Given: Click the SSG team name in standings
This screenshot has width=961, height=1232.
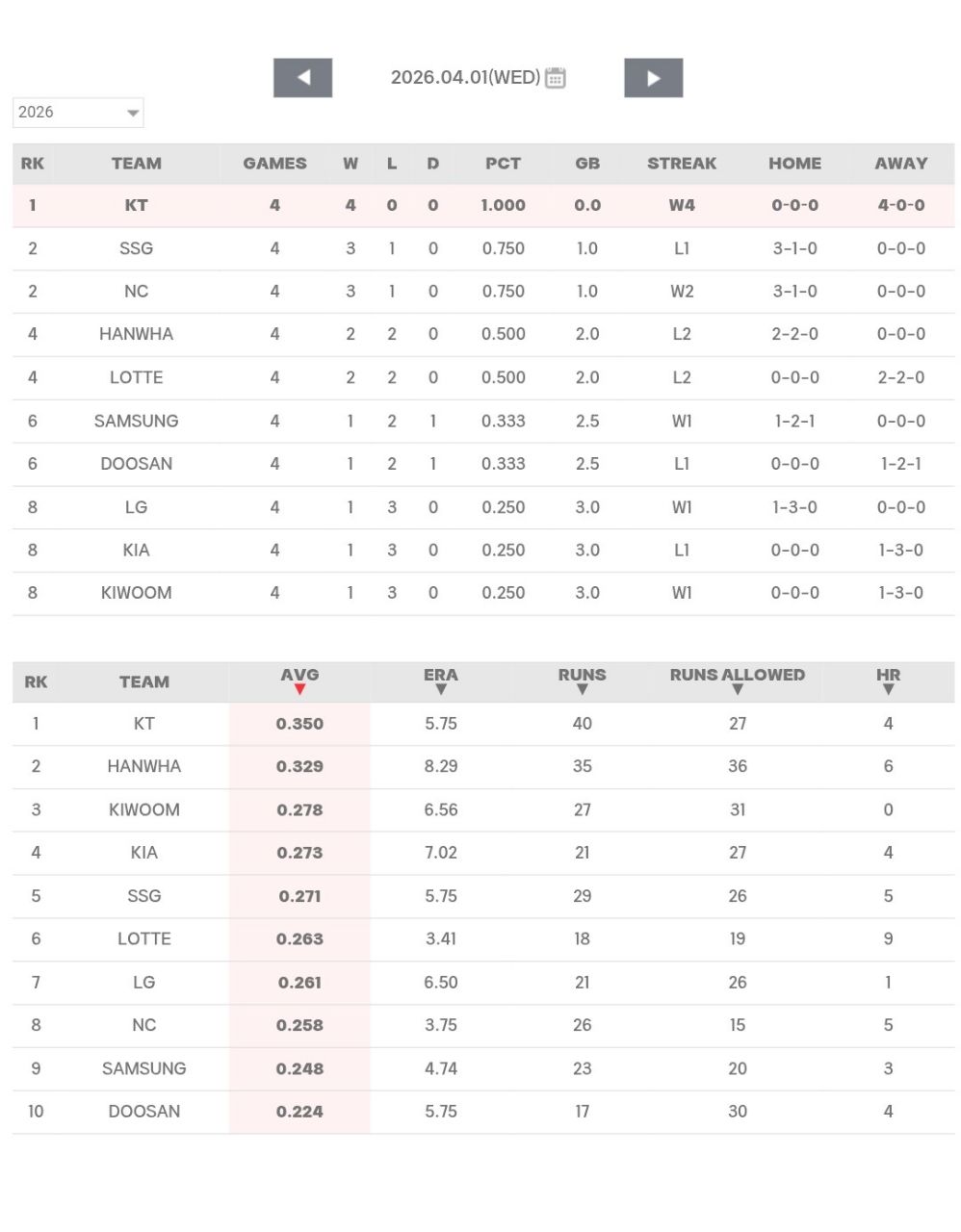Looking at the screenshot, I should click(136, 248).
